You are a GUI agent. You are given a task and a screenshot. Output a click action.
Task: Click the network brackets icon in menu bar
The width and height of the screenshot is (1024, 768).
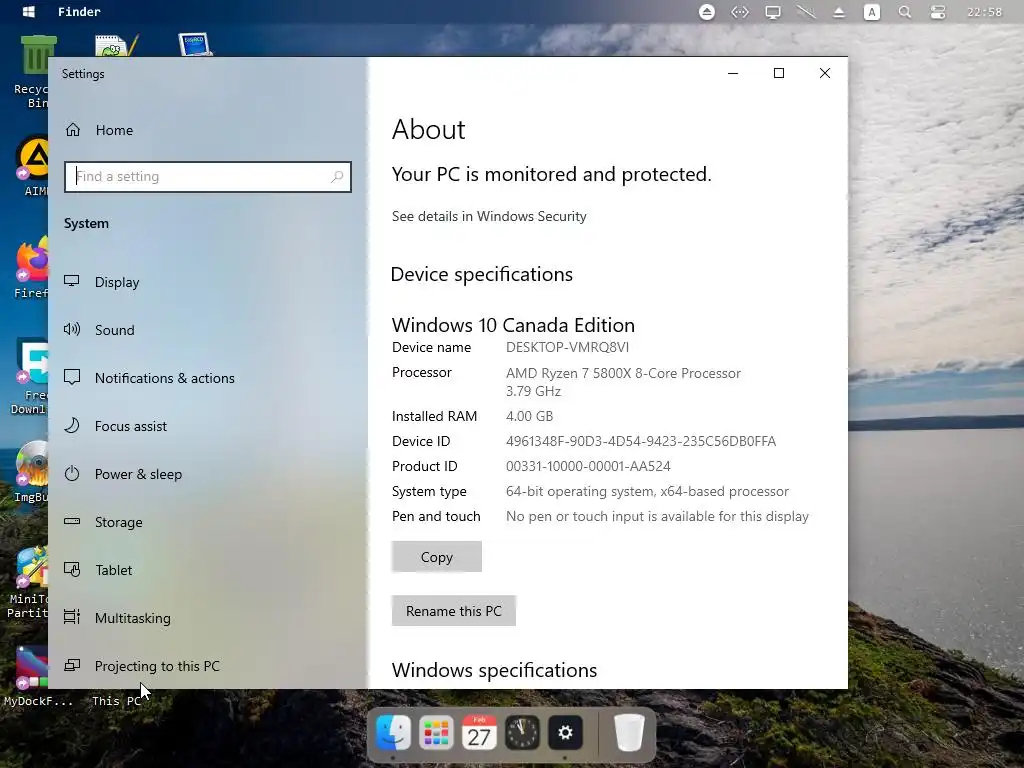coord(739,12)
